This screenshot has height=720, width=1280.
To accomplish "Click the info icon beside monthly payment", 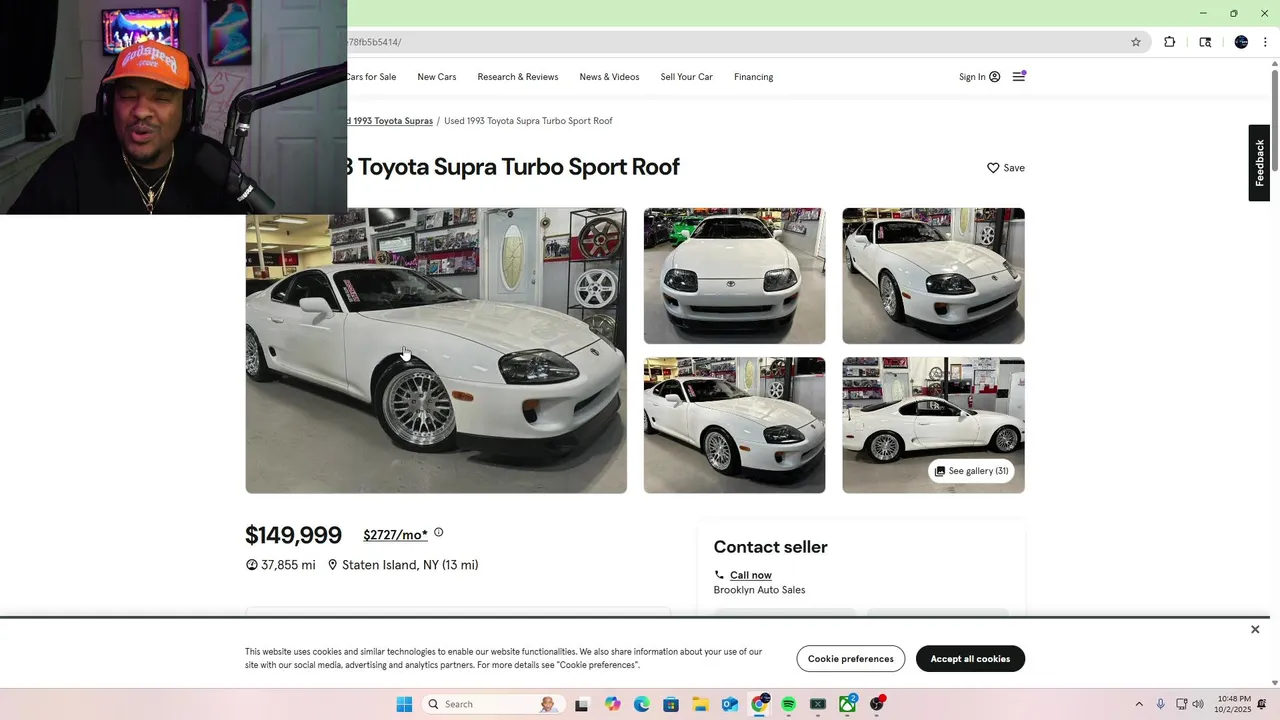I will [x=438, y=533].
